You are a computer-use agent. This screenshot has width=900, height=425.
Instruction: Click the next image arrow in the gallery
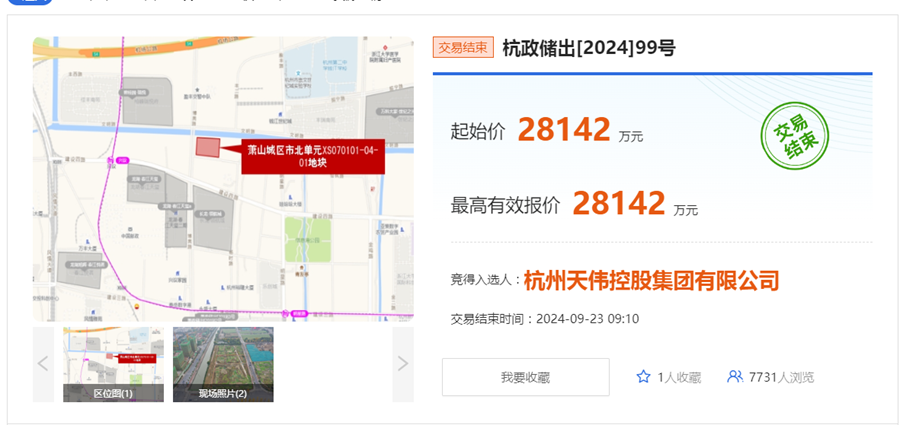[402, 364]
